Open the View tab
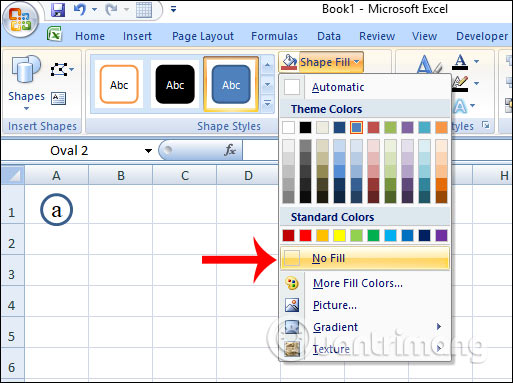 tap(424, 36)
